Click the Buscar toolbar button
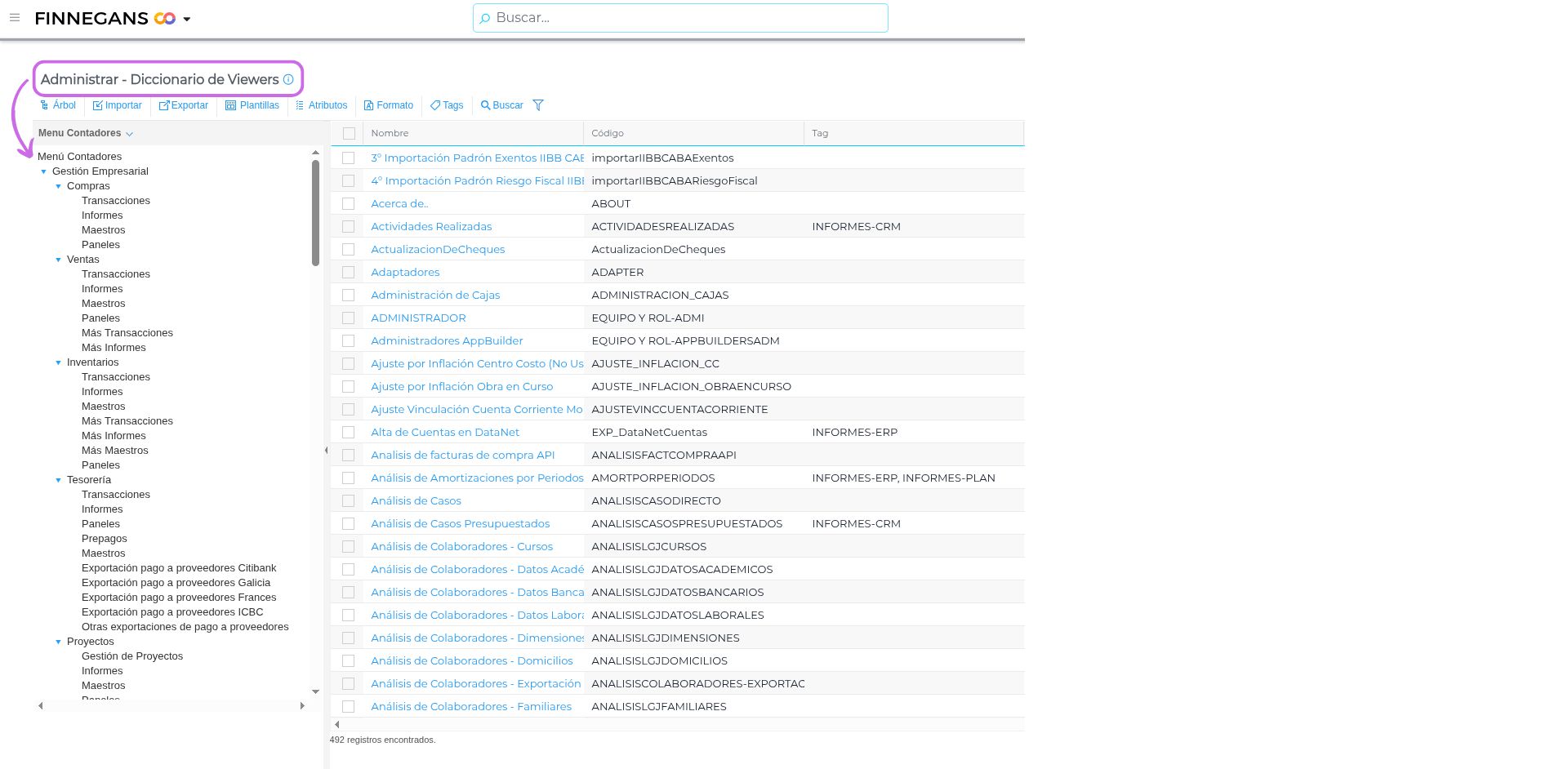The height and width of the screenshot is (769, 1568). (501, 105)
